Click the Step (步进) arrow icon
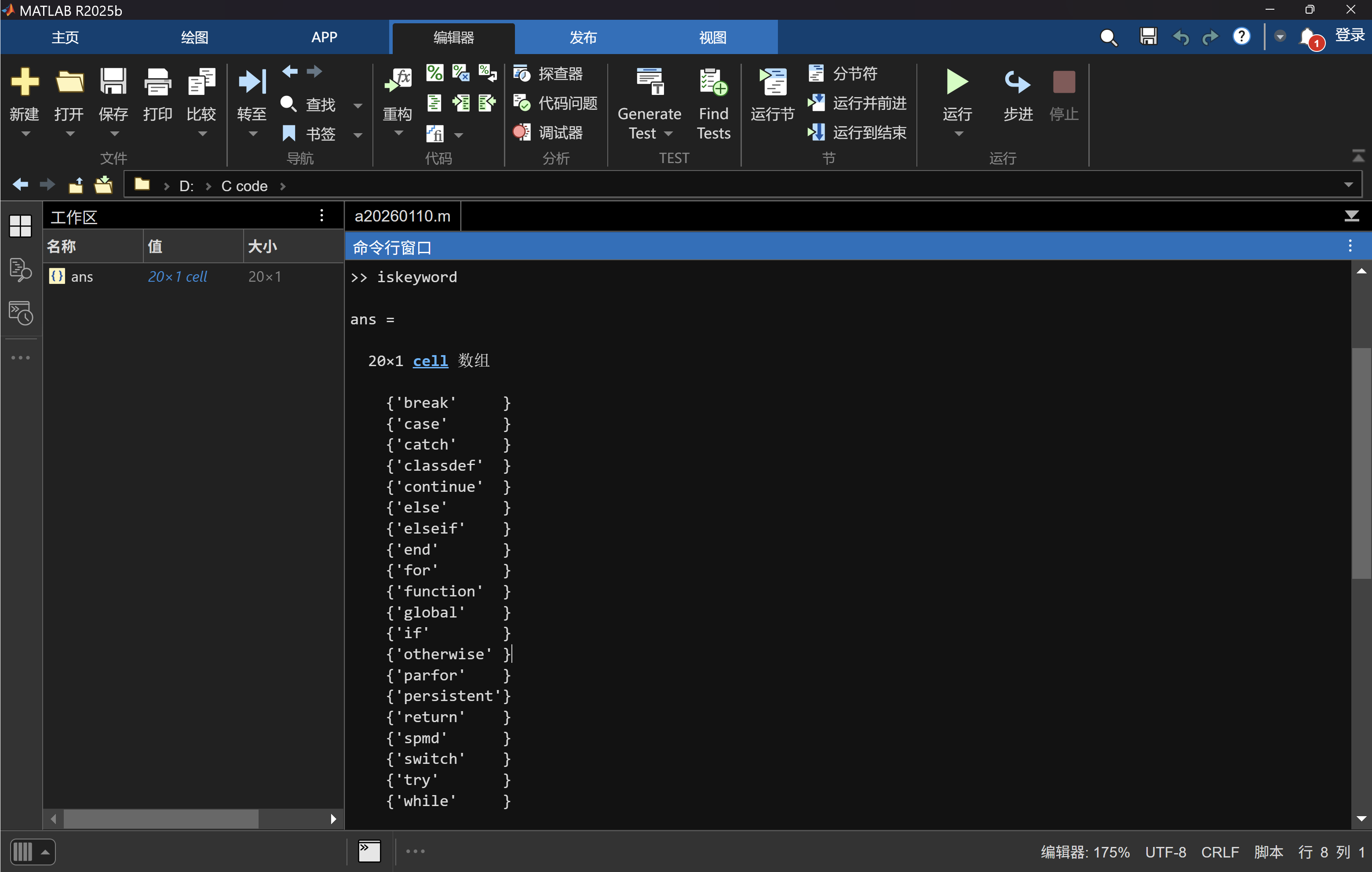Viewport: 1372px width, 872px height. [x=1017, y=83]
